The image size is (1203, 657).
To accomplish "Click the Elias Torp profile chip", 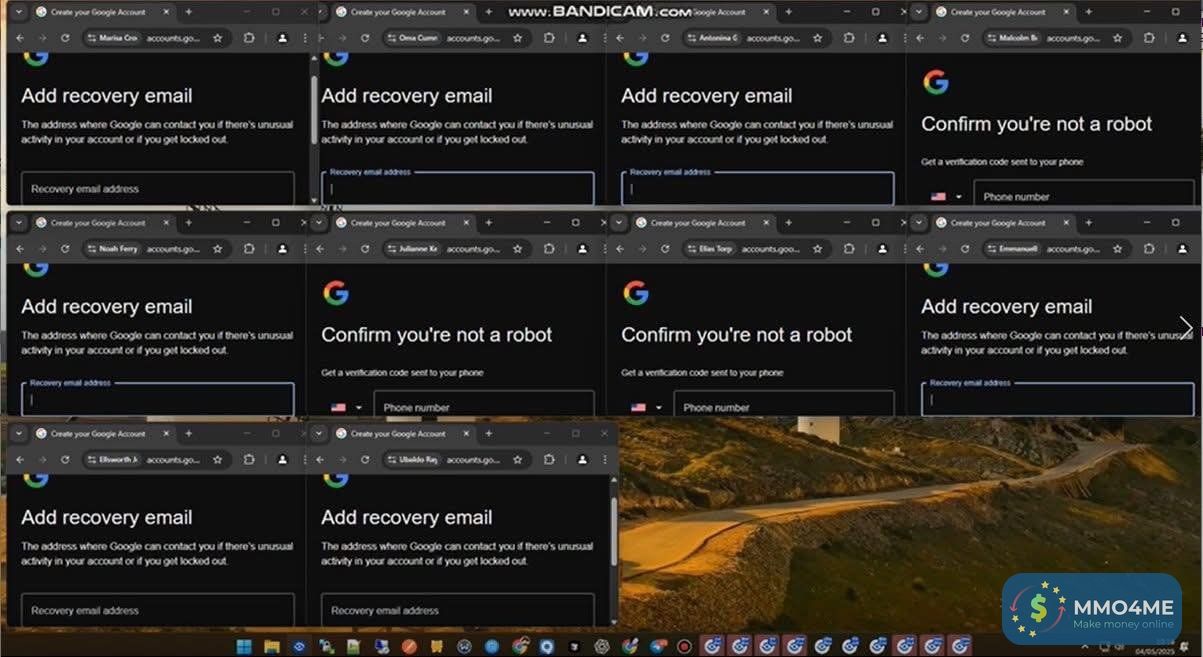I will (710, 249).
